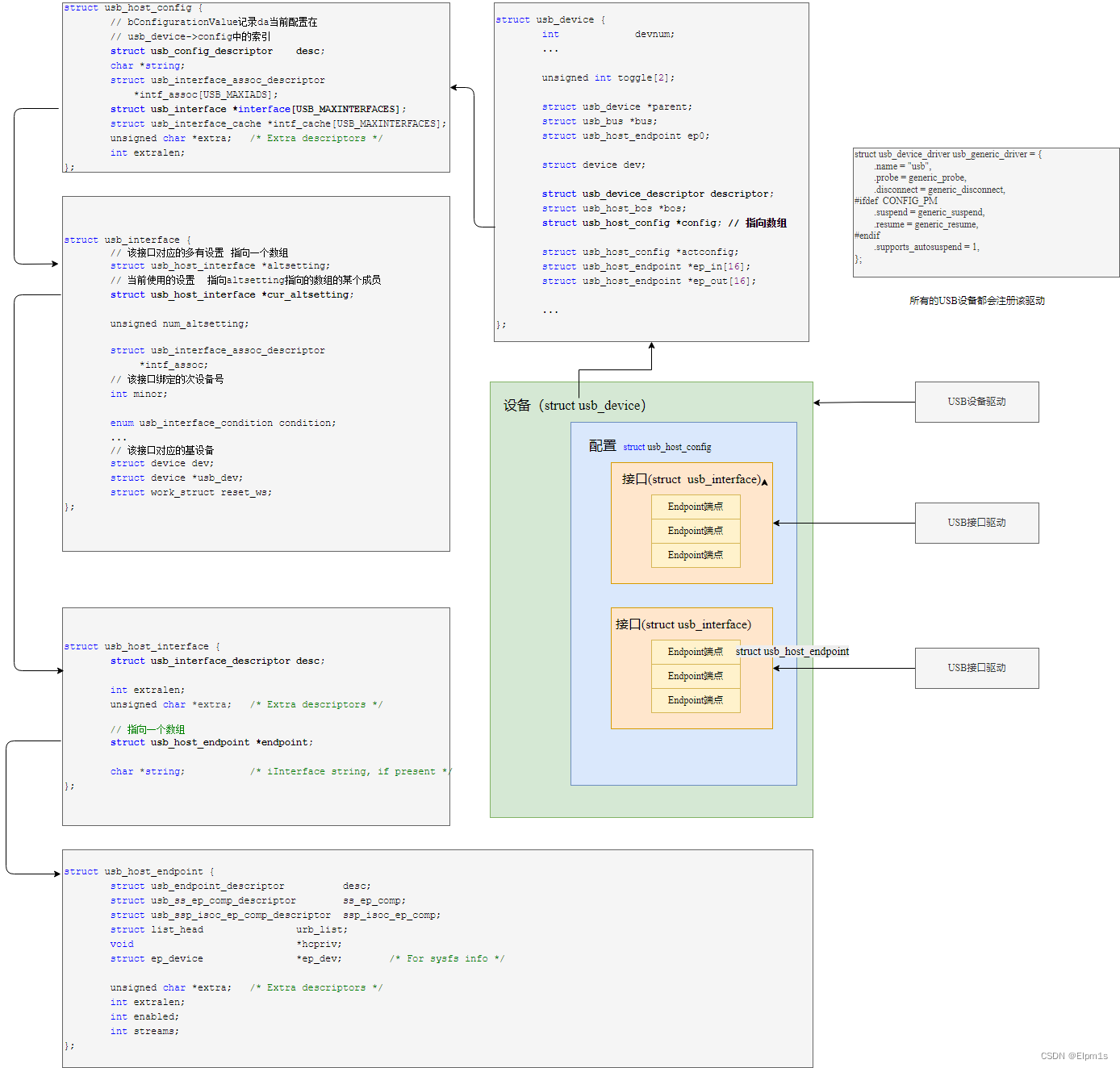The image size is (1120, 1068).
Task: Click struct usb_device header line
Action: [550, 19]
